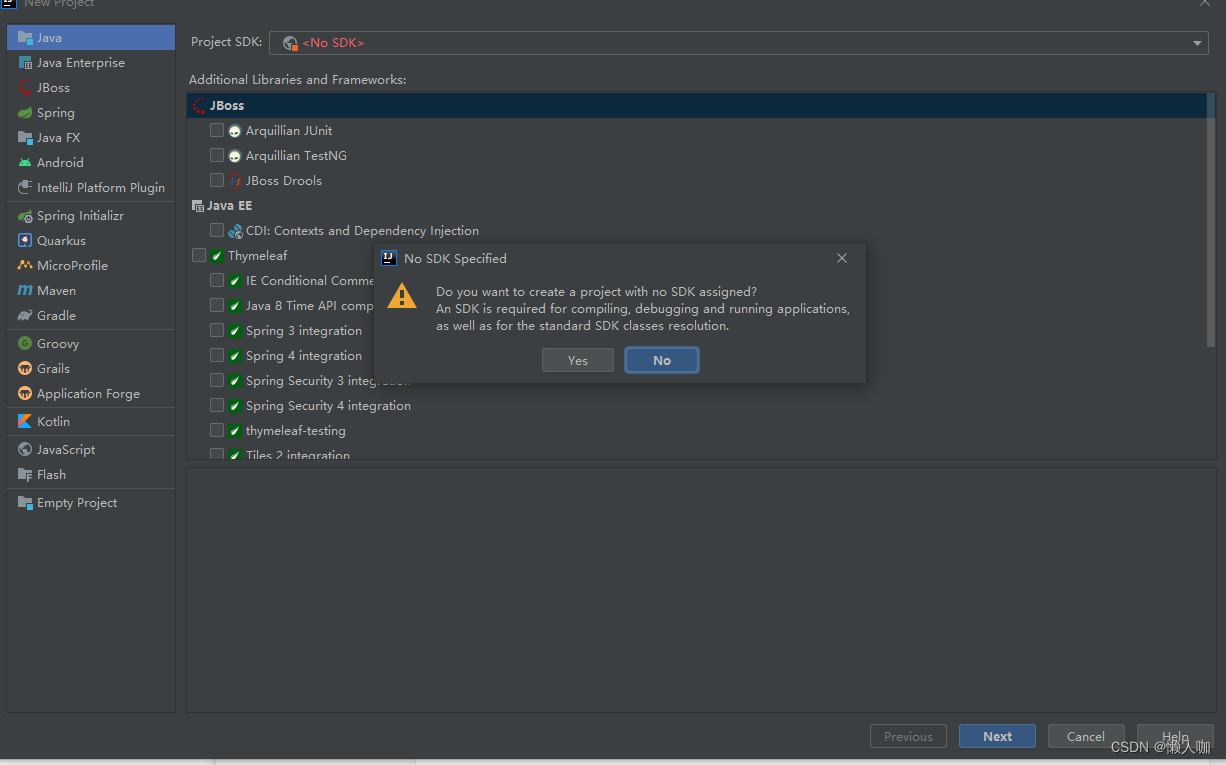Click the Groovy icon
This screenshot has height=765, width=1226.
point(25,344)
